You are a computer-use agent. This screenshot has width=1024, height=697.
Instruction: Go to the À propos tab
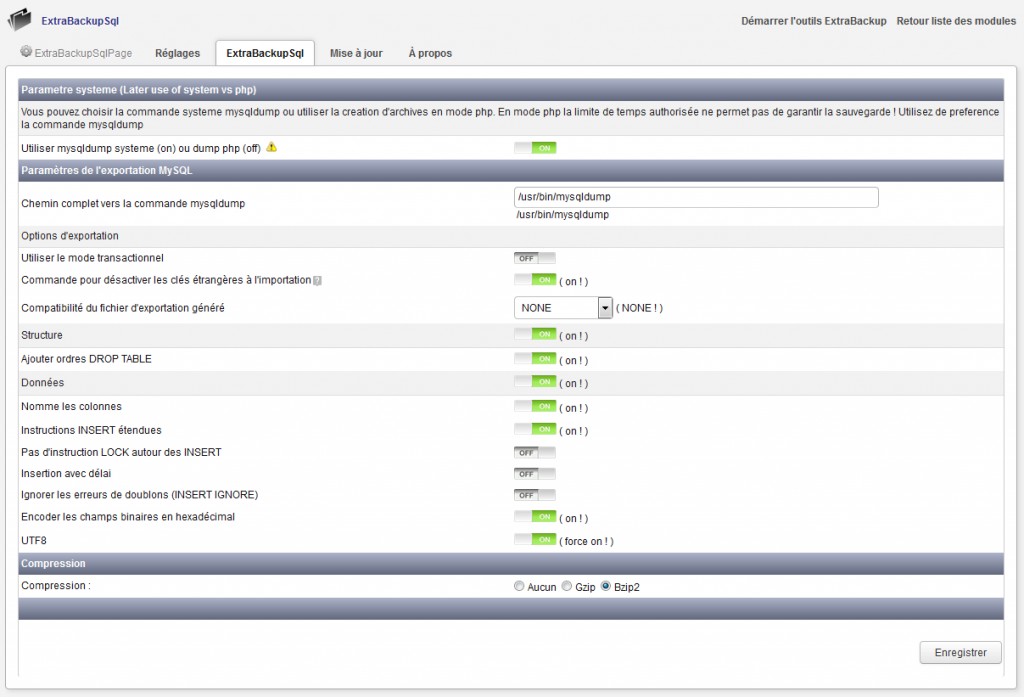(x=430, y=54)
